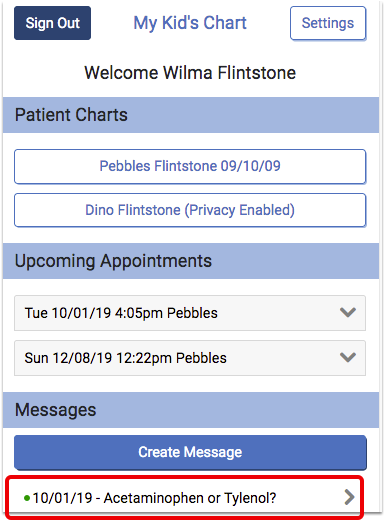Click the My Kid's Chart title

(190, 23)
